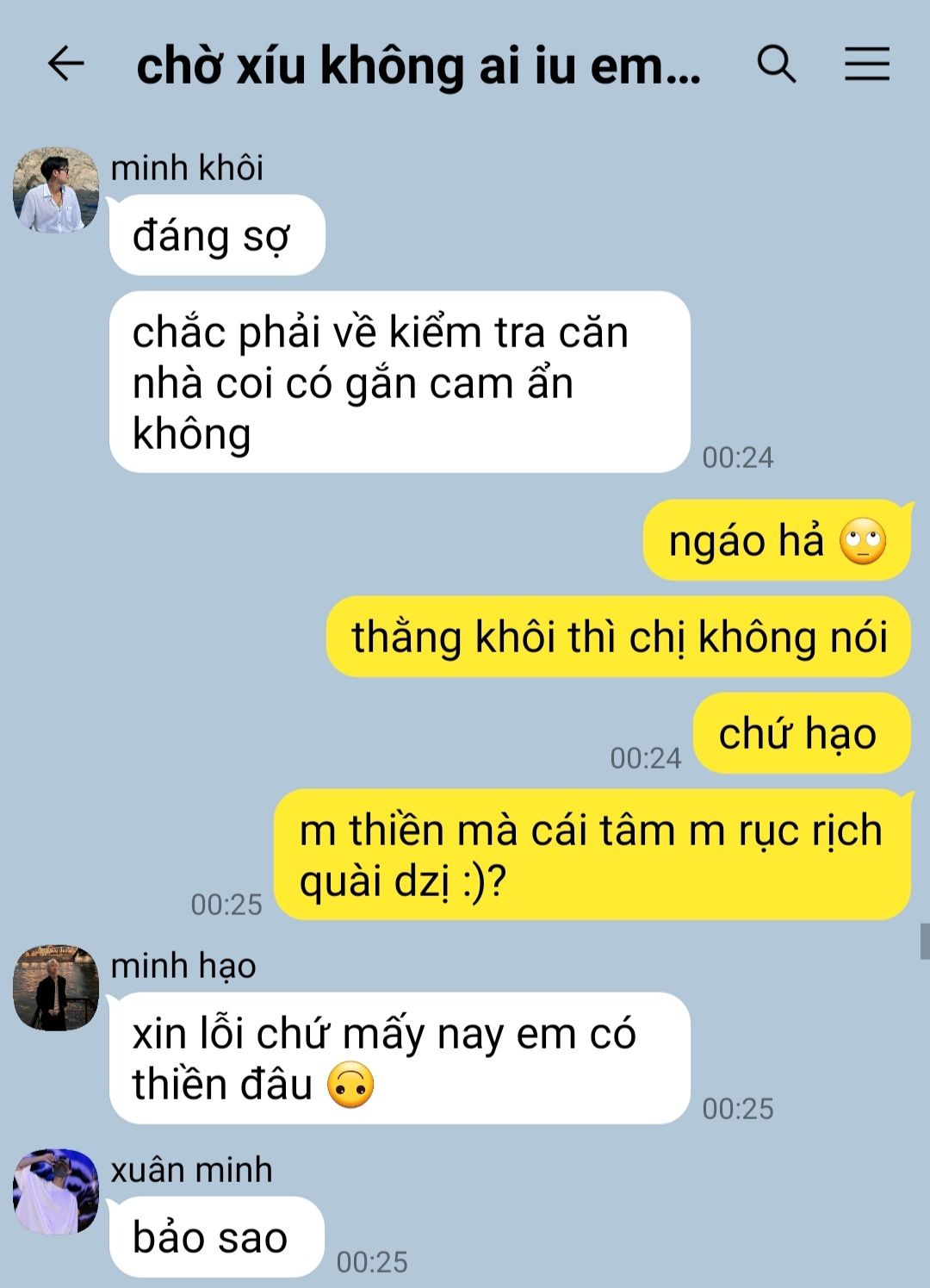Screen dimensions: 930x1288
Task: Click the scrollbar handle on the right edge
Action: click(x=925, y=941)
